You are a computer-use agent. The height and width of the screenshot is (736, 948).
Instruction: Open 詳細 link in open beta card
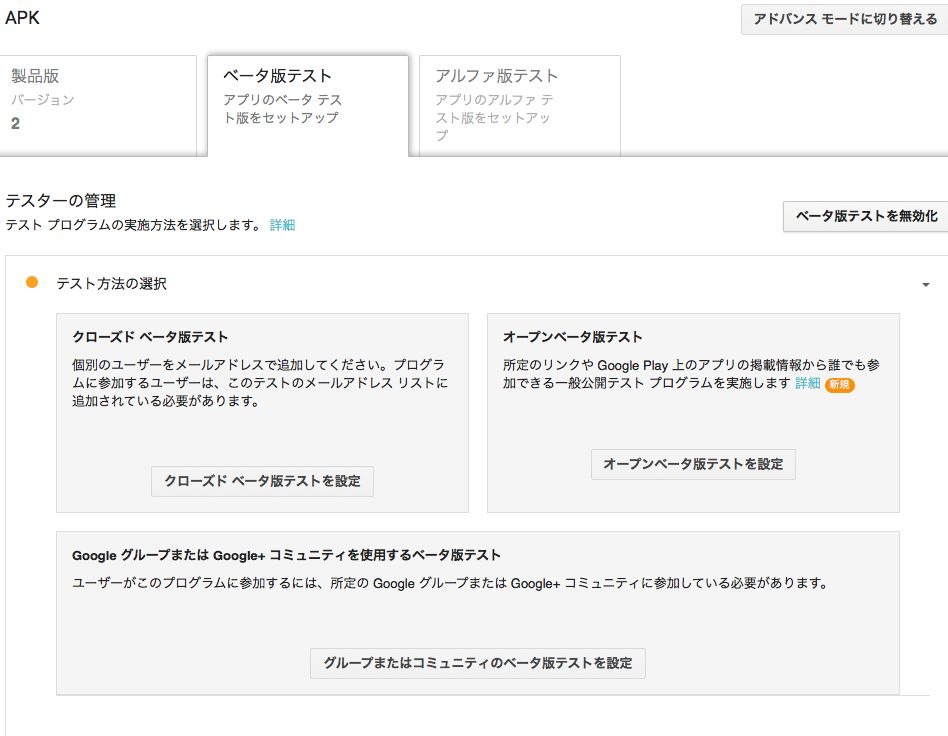(807, 384)
